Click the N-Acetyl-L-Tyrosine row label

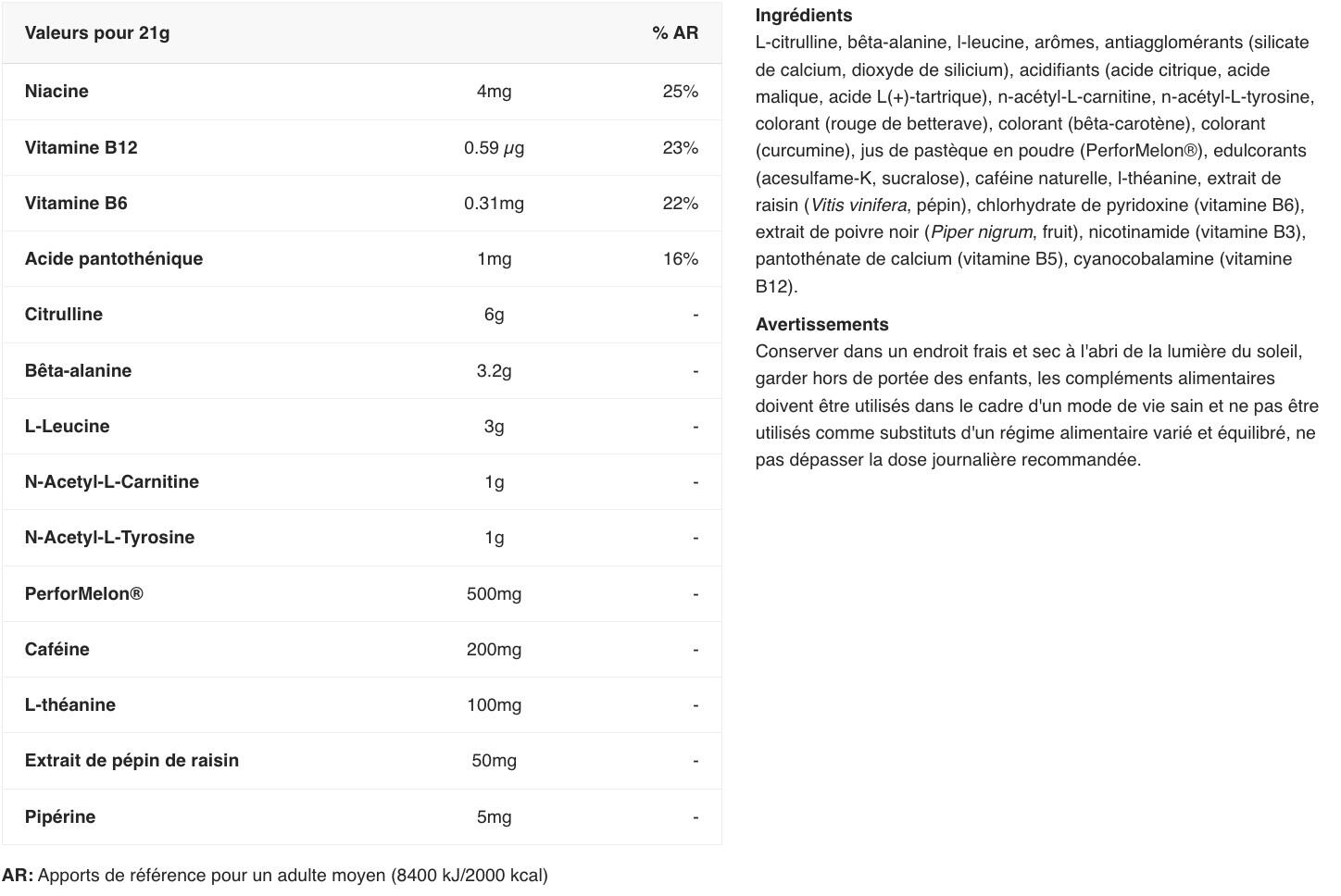[109, 538]
